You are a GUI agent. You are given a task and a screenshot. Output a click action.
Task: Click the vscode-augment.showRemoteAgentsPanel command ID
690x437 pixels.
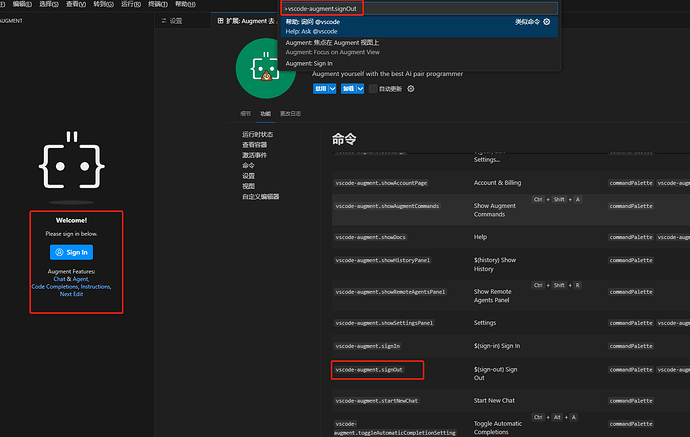pyautogui.click(x=390, y=292)
